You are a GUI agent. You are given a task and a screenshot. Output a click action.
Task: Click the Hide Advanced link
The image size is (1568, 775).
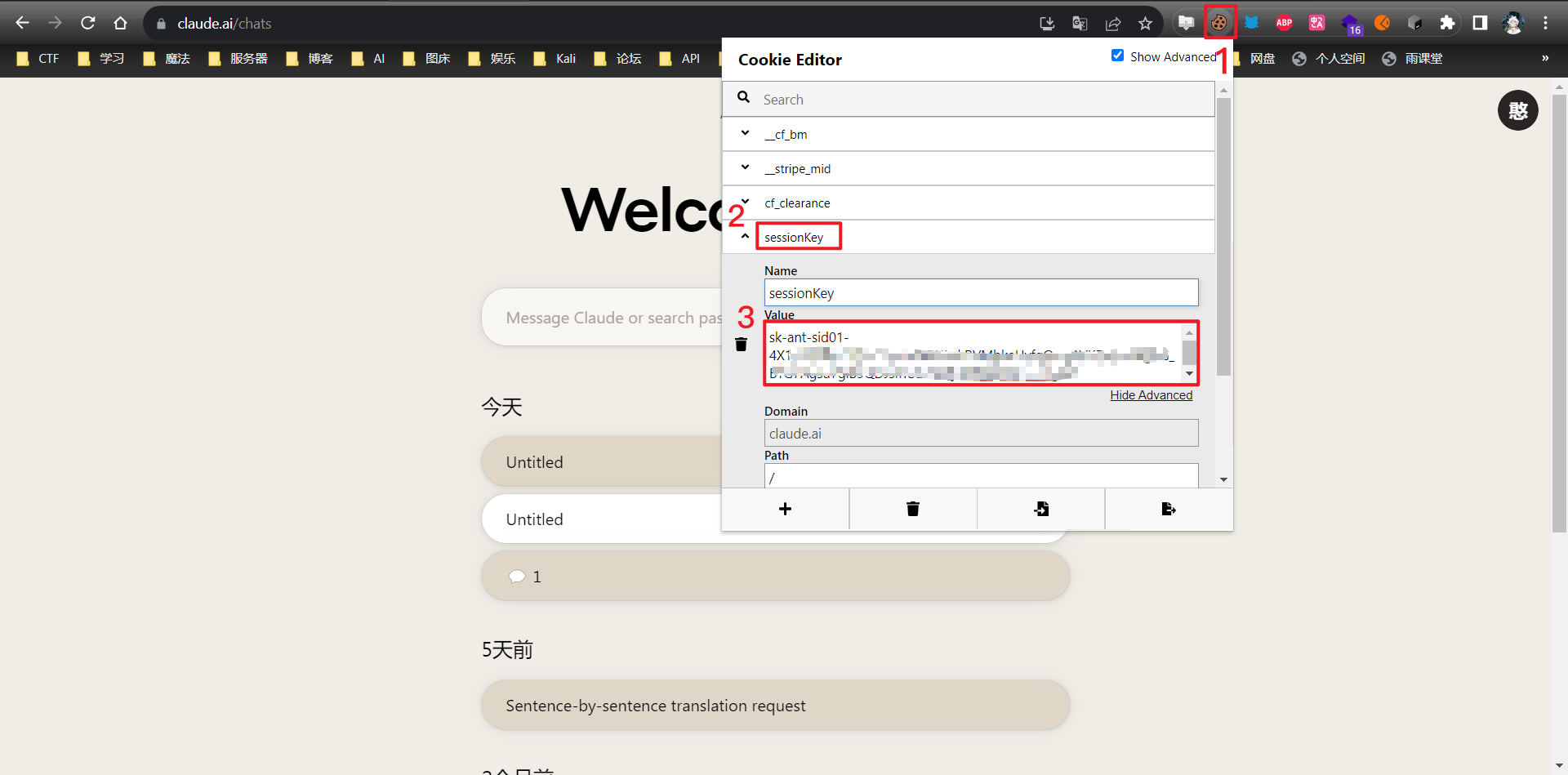point(1151,395)
